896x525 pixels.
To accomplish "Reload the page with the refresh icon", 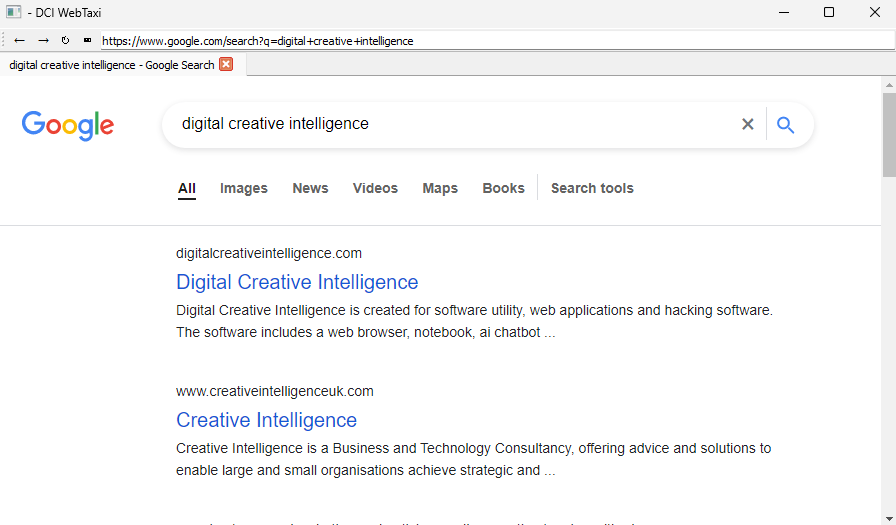I will pyautogui.click(x=65, y=40).
